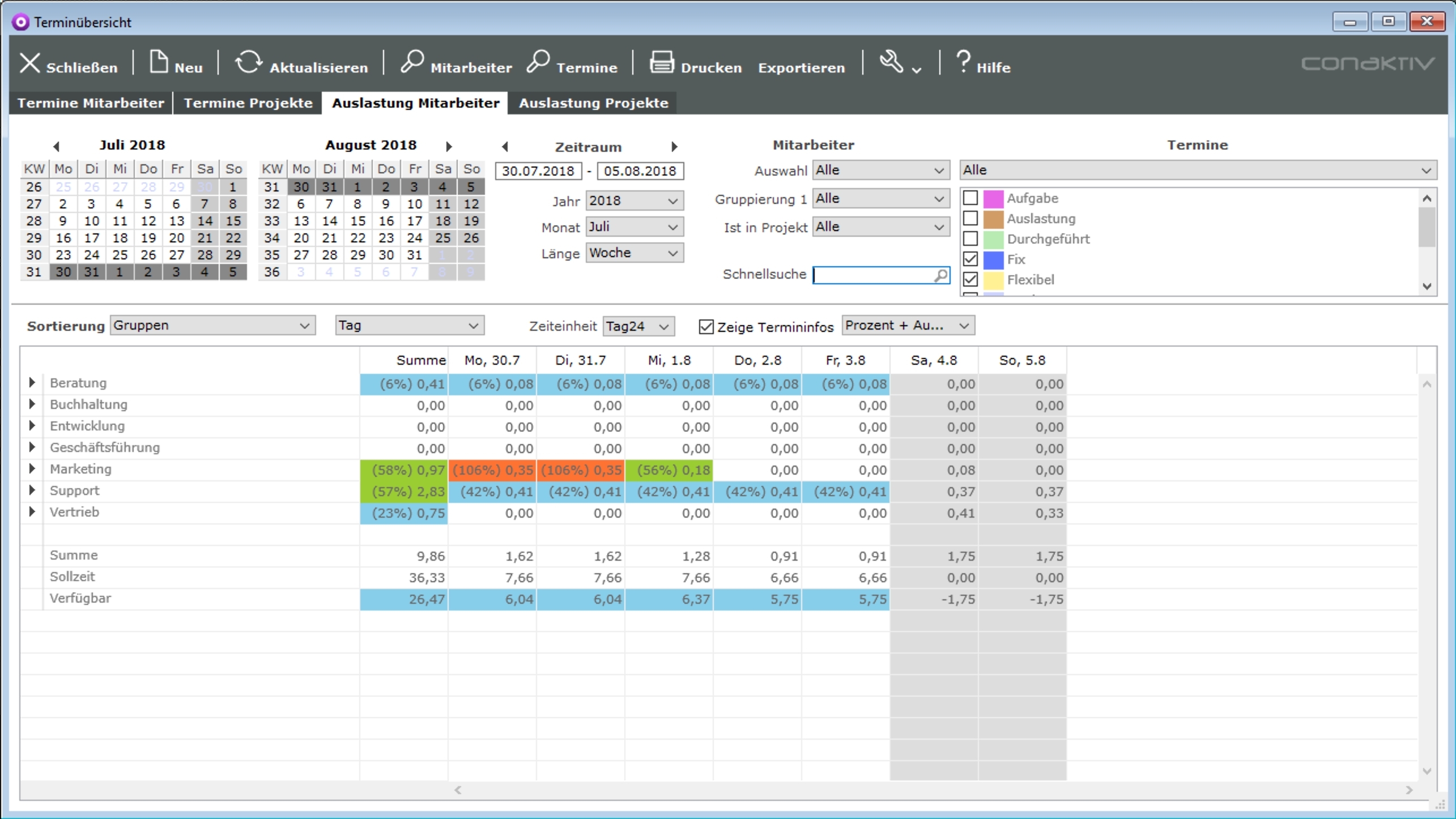Click the Schließen X icon
The image size is (1456, 819).
pos(29,63)
